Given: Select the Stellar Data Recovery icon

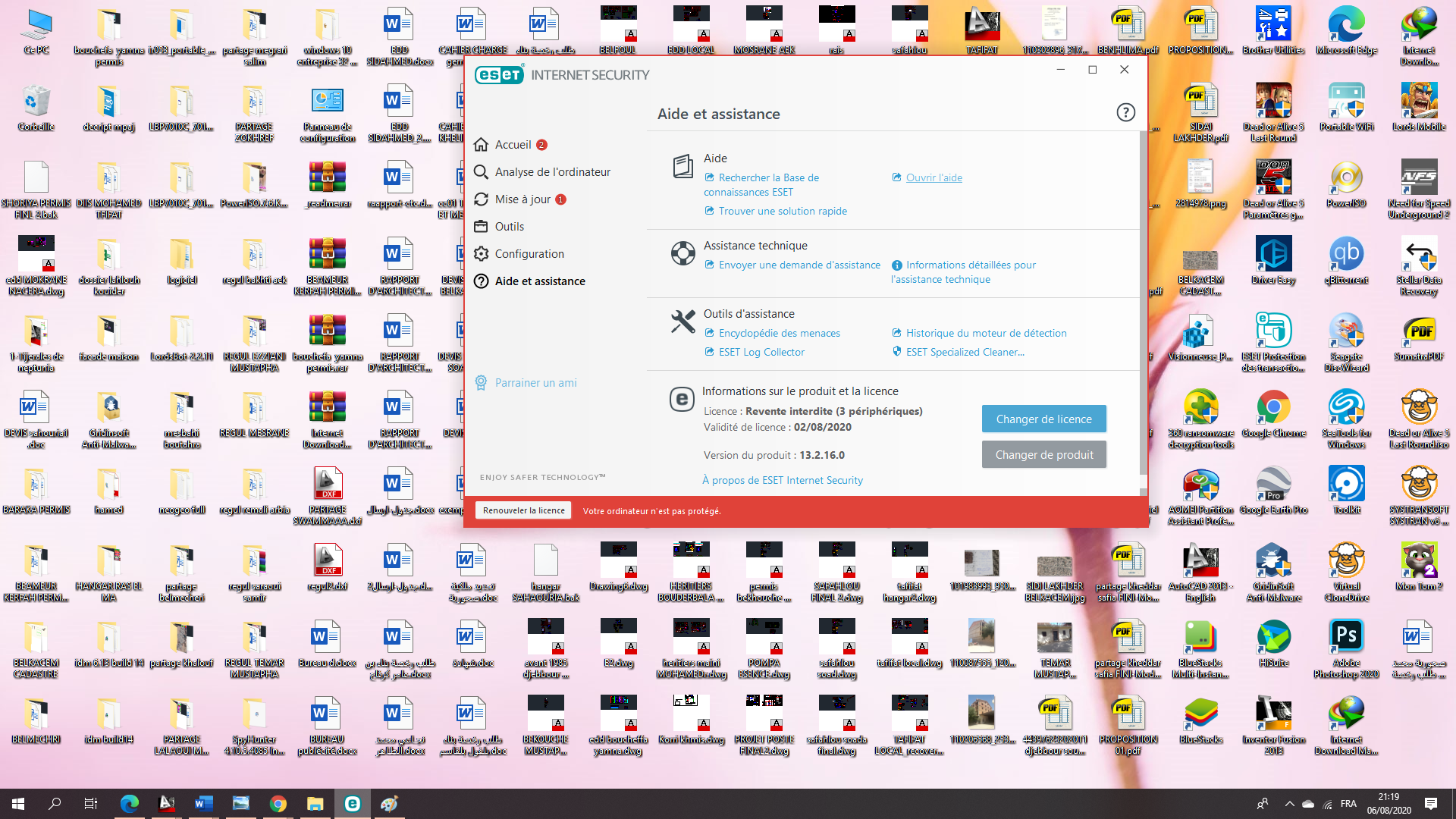Looking at the screenshot, I should [1419, 267].
